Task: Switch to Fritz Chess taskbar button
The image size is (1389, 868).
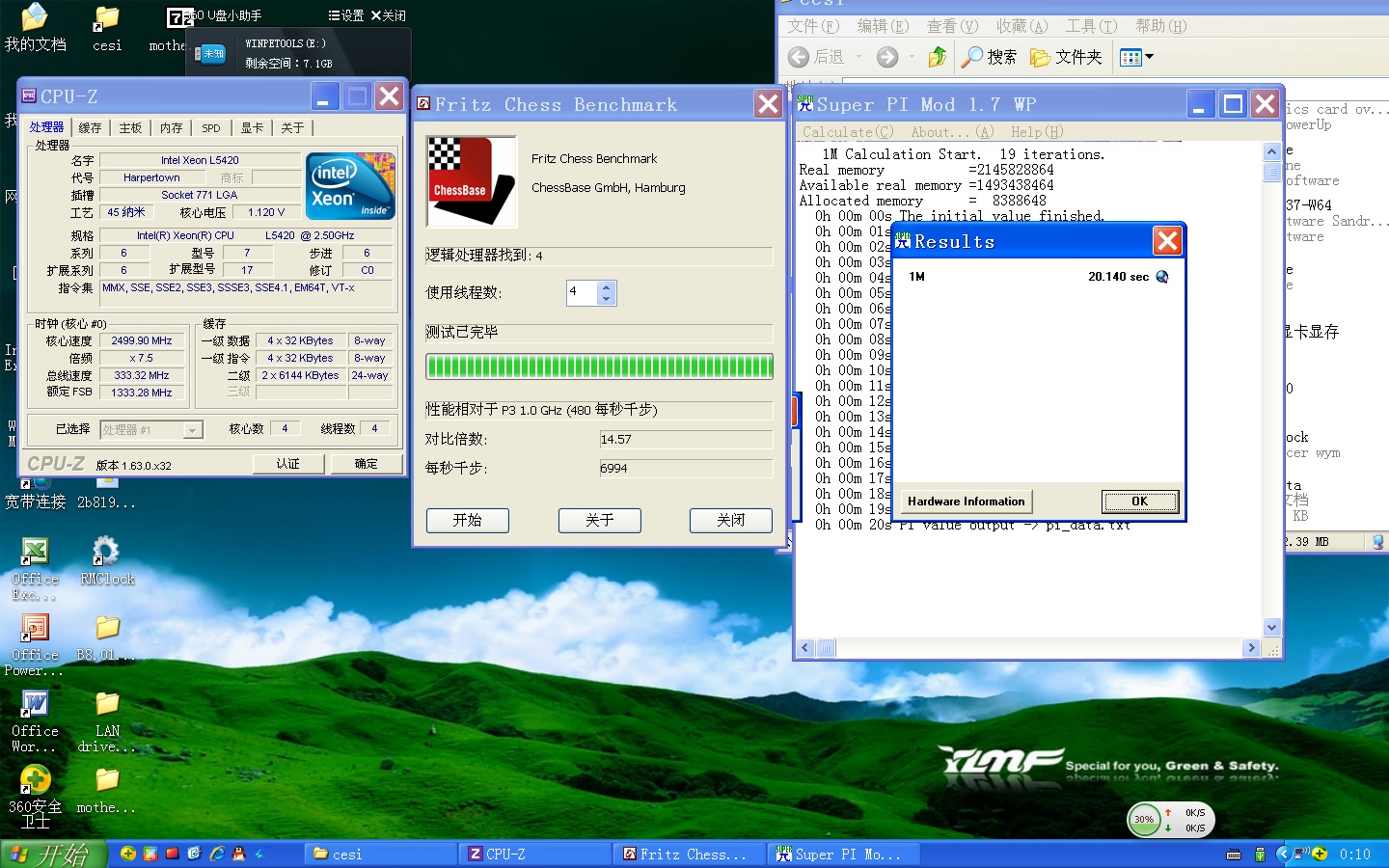Action: tap(690, 854)
